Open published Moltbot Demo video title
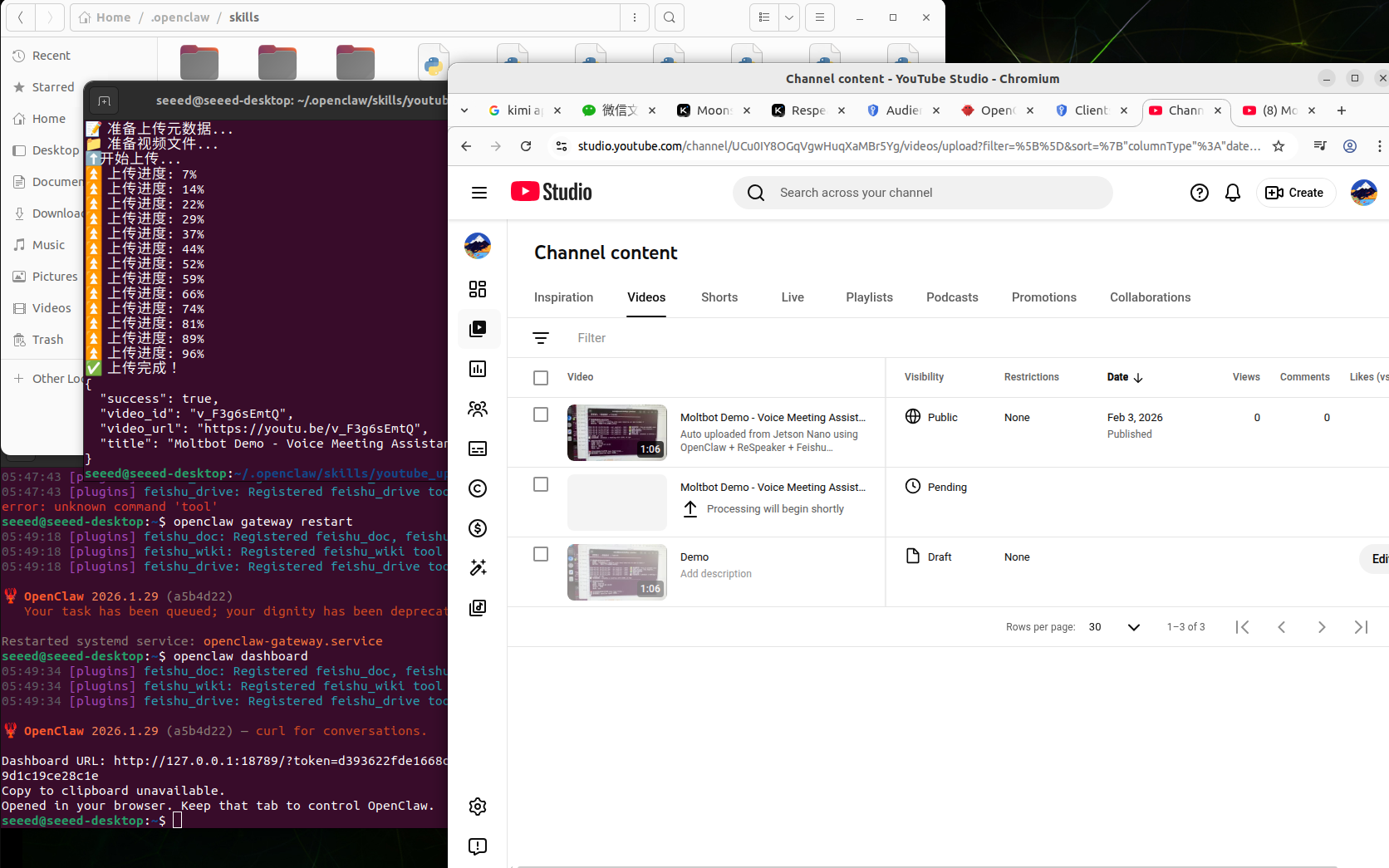Viewport: 1389px width, 868px height. tap(773, 418)
